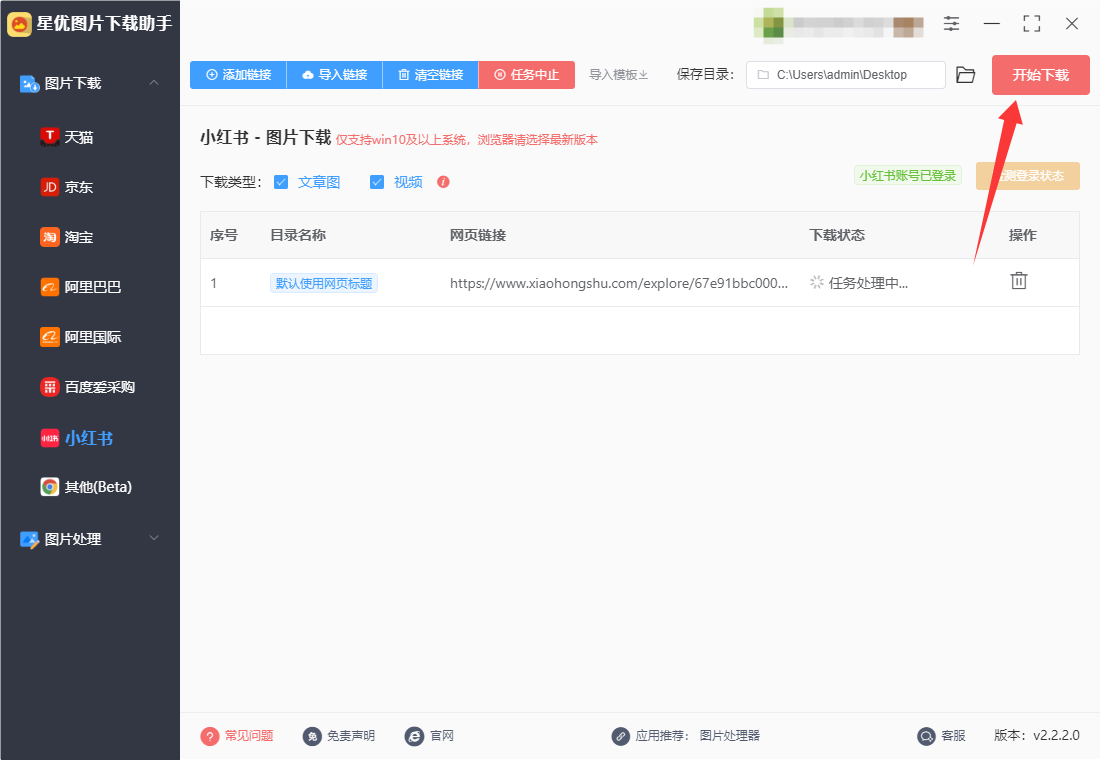Open the 免责声明 disclaimer
1100x760 pixels.
pyautogui.click(x=339, y=735)
